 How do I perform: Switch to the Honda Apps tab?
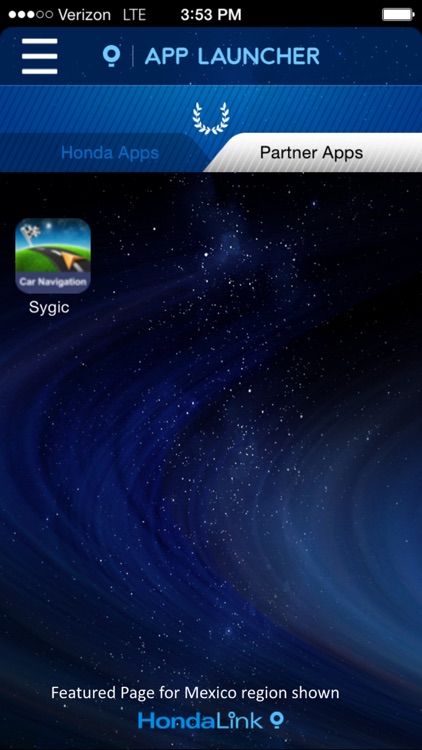click(x=110, y=153)
